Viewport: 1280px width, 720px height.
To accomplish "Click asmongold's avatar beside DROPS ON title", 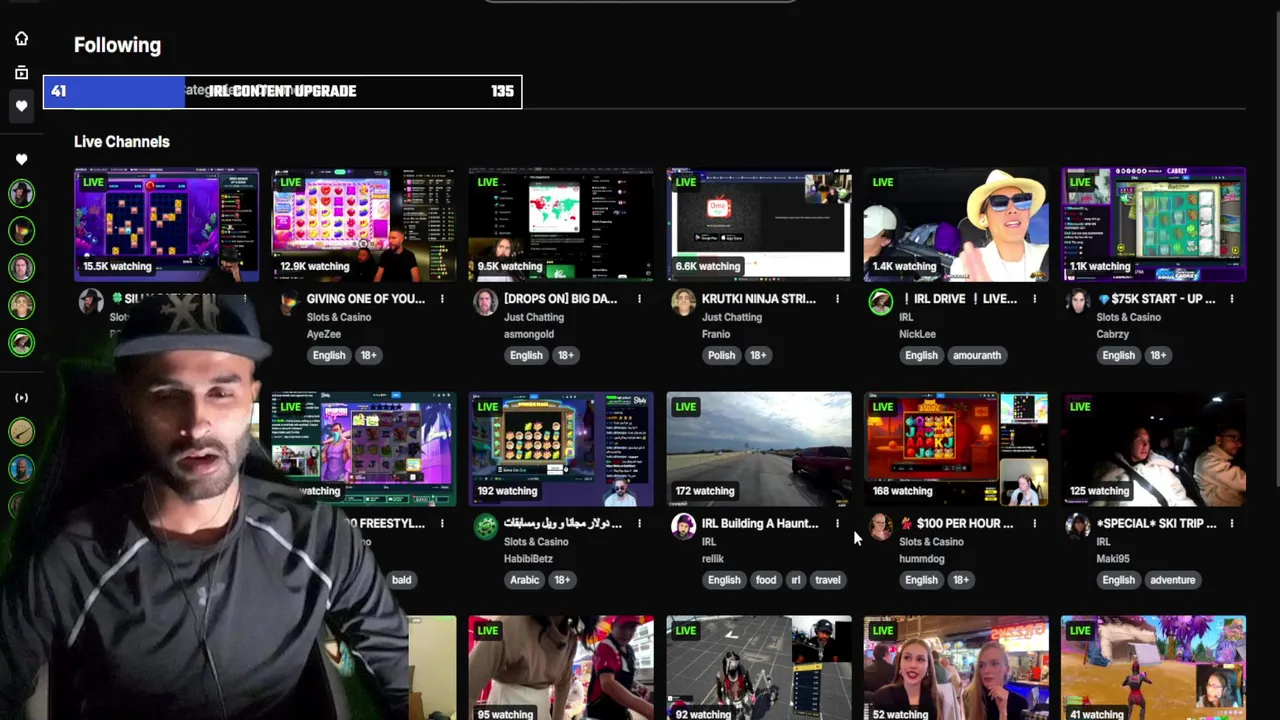I will [485, 302].
